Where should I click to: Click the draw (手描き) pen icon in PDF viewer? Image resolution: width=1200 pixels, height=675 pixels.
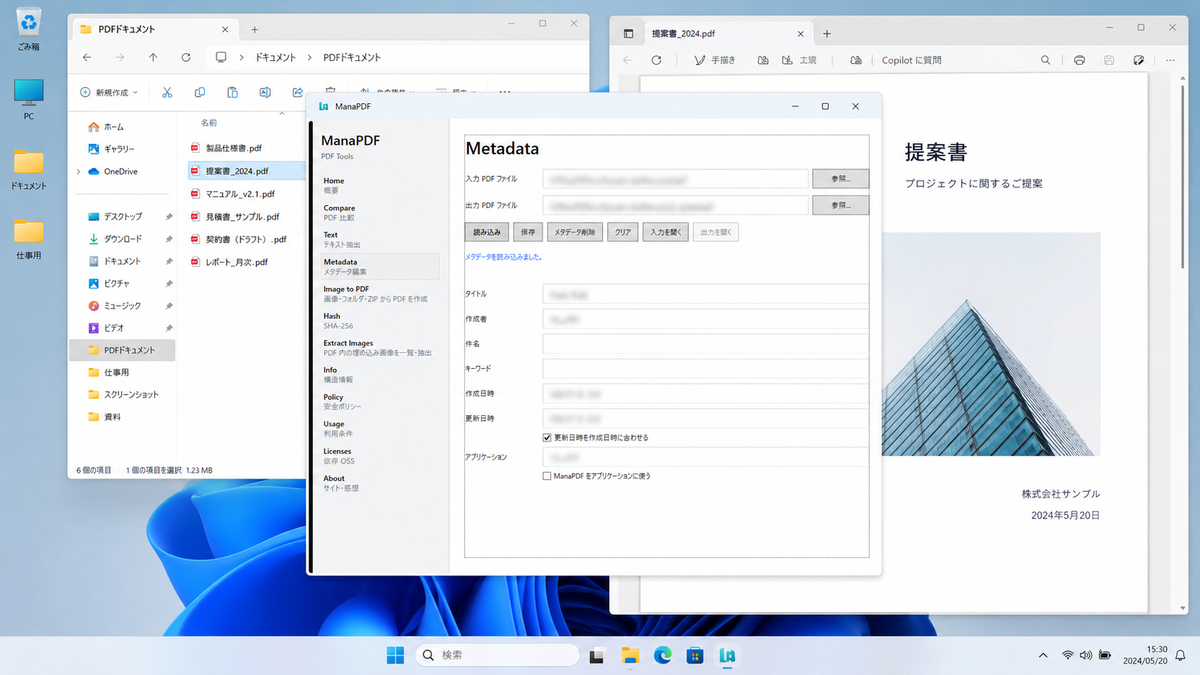coord(700,60)
